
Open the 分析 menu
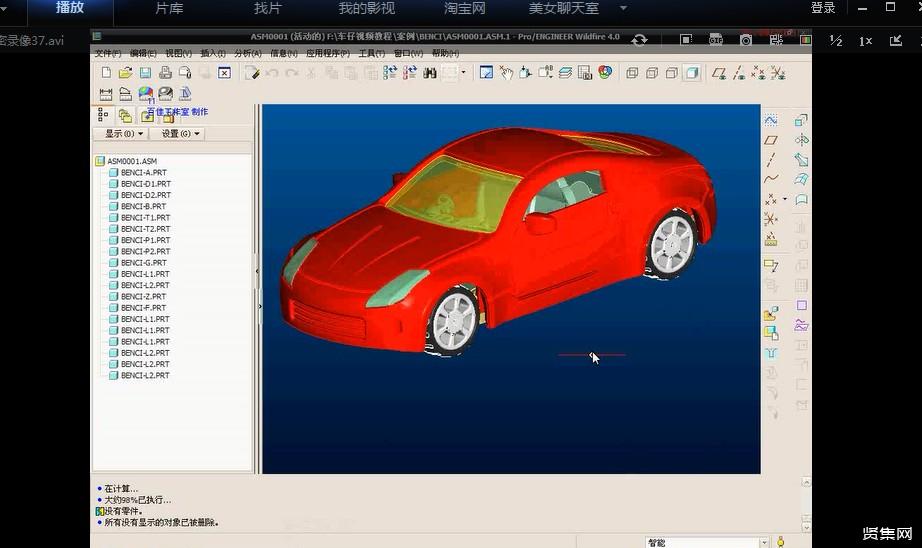coord(246,53)
